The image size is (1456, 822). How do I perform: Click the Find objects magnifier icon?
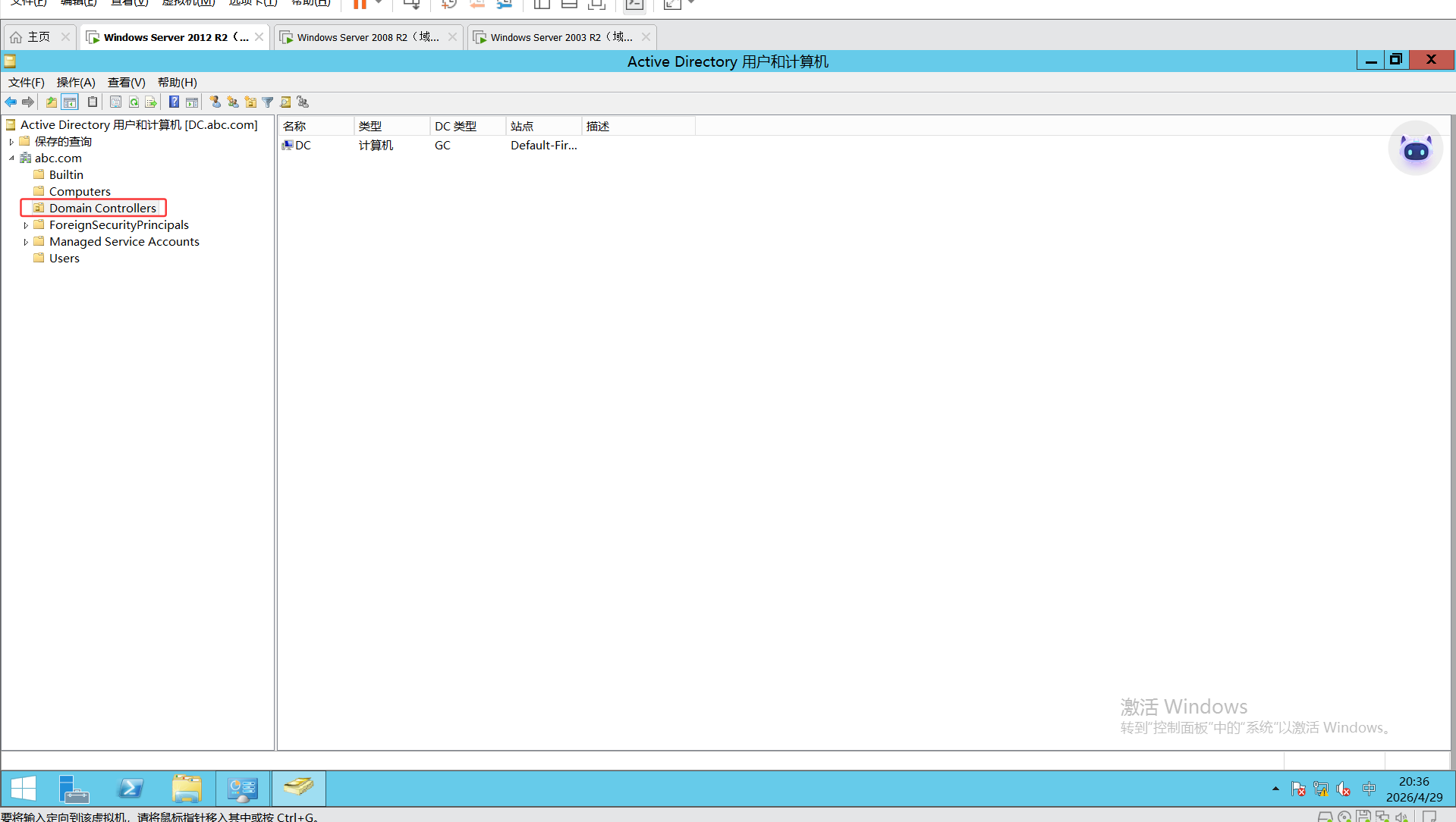(x=285, y=102)
